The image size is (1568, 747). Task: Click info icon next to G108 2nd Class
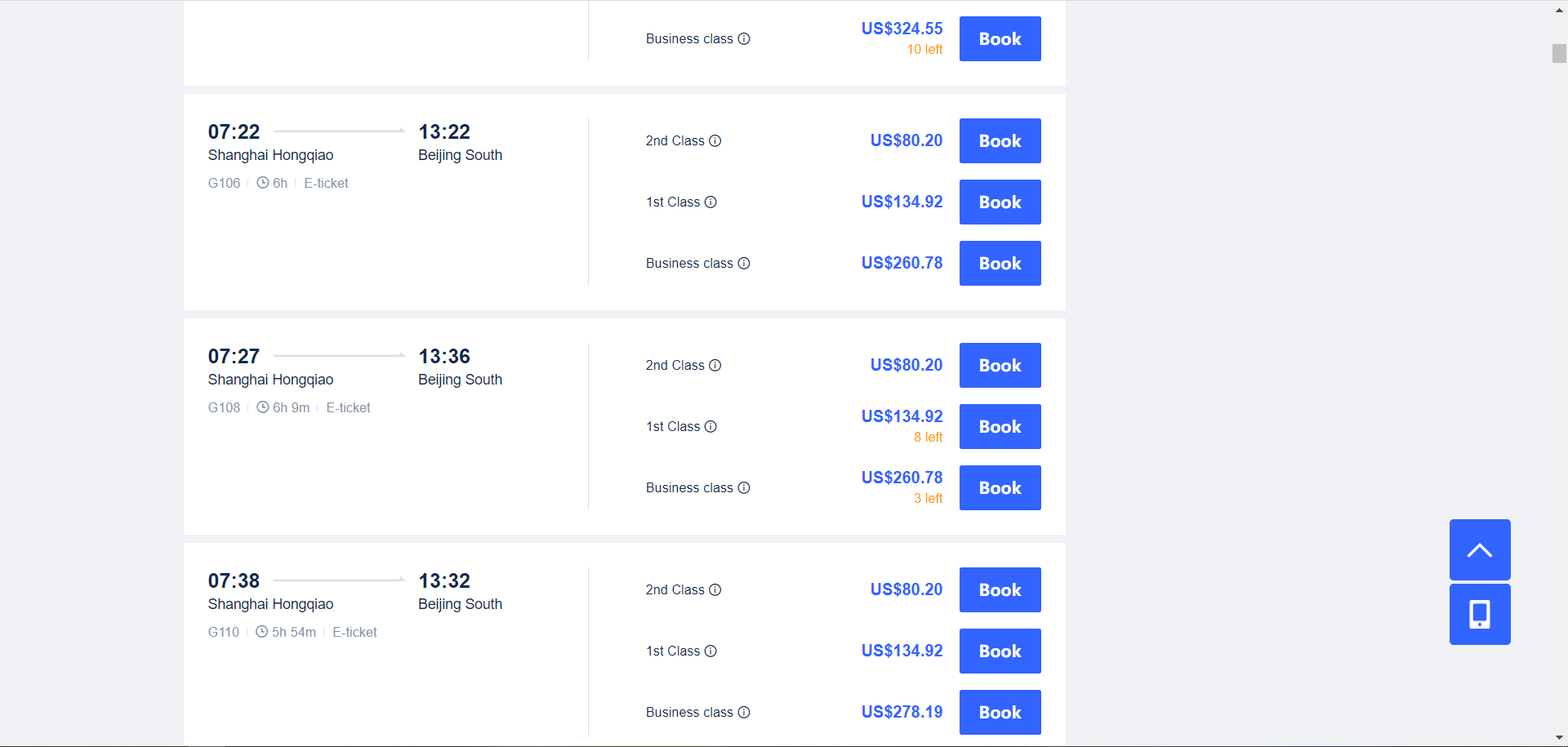[x=715, y=365]
